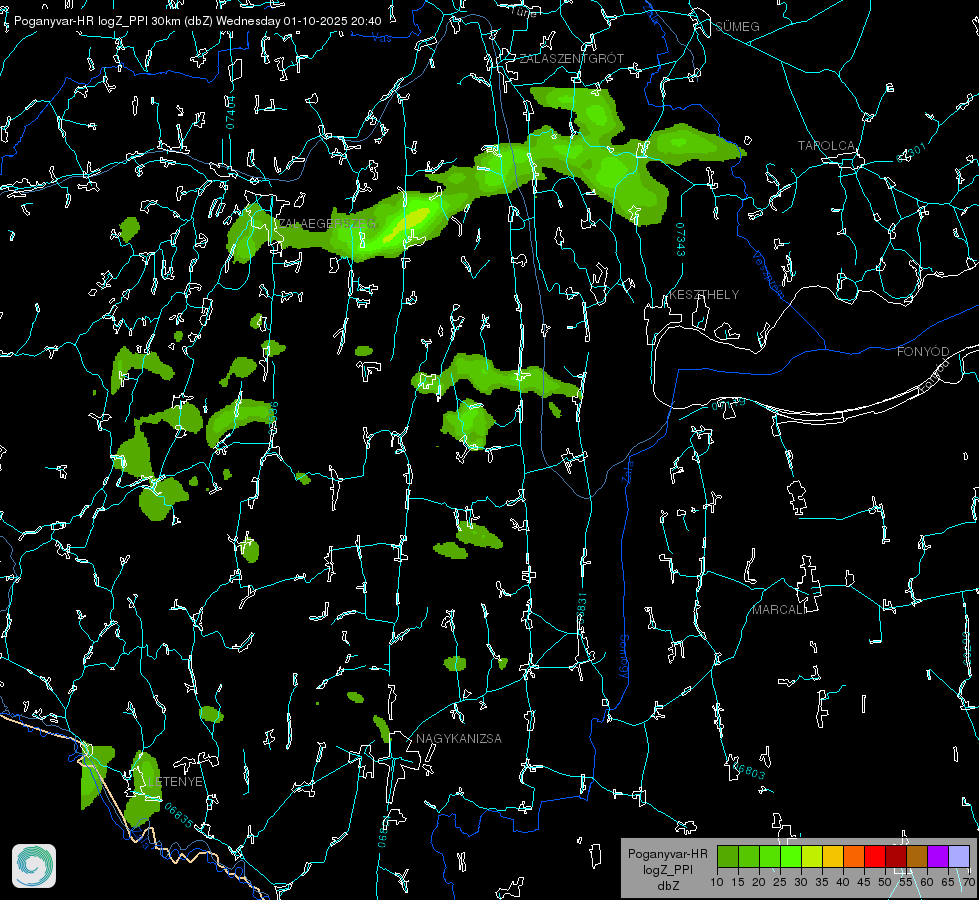Pick the 35–40 dBZ yellow swatch
Screen dimensions: 979x900
point(833,856)
